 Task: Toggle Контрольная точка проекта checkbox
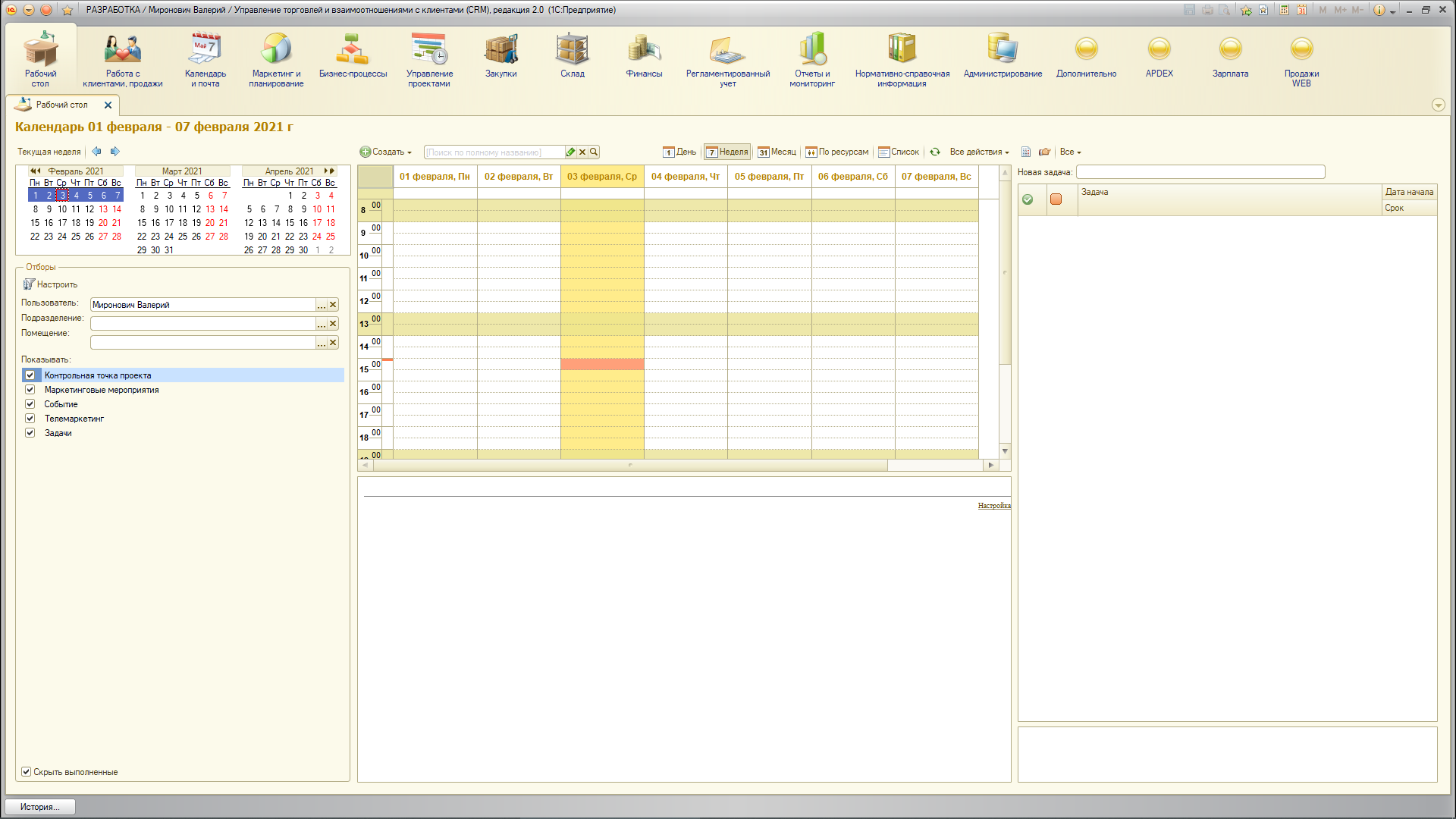click(30, 375)
